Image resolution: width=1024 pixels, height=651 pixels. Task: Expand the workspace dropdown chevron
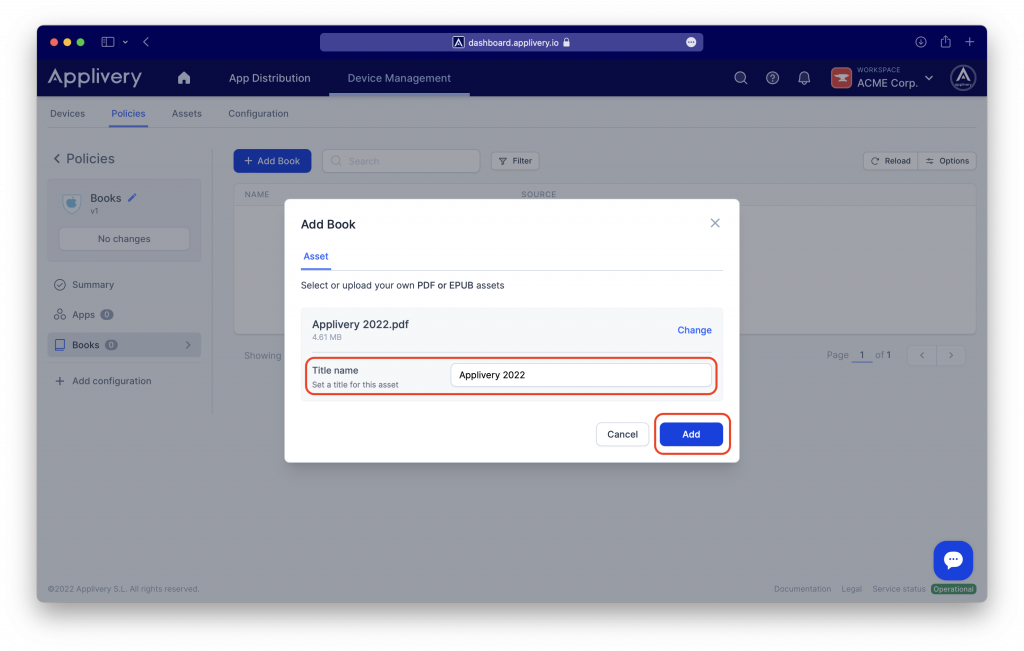click(x=929, y=78)
